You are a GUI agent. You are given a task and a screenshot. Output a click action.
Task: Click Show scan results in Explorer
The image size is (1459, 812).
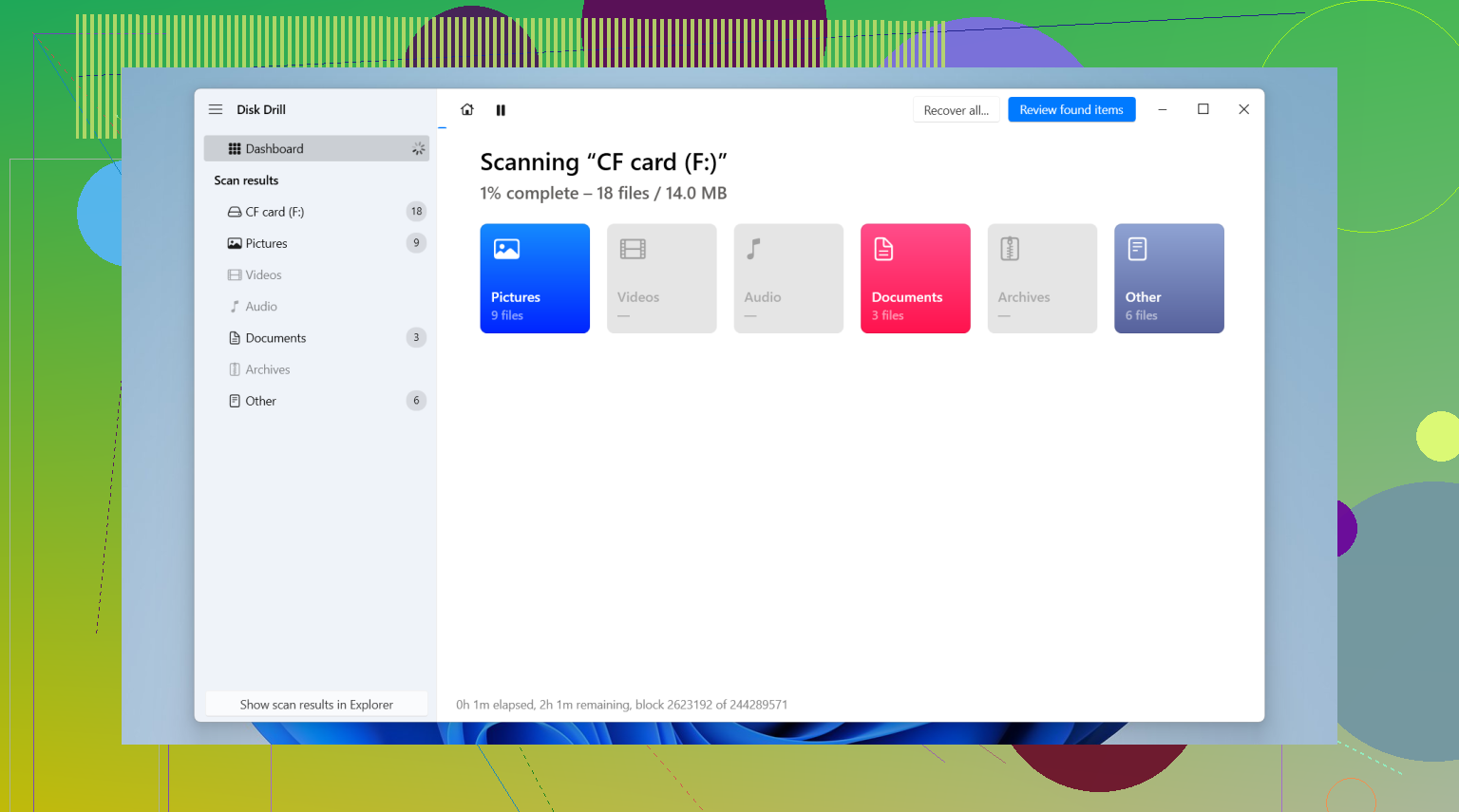316,705
